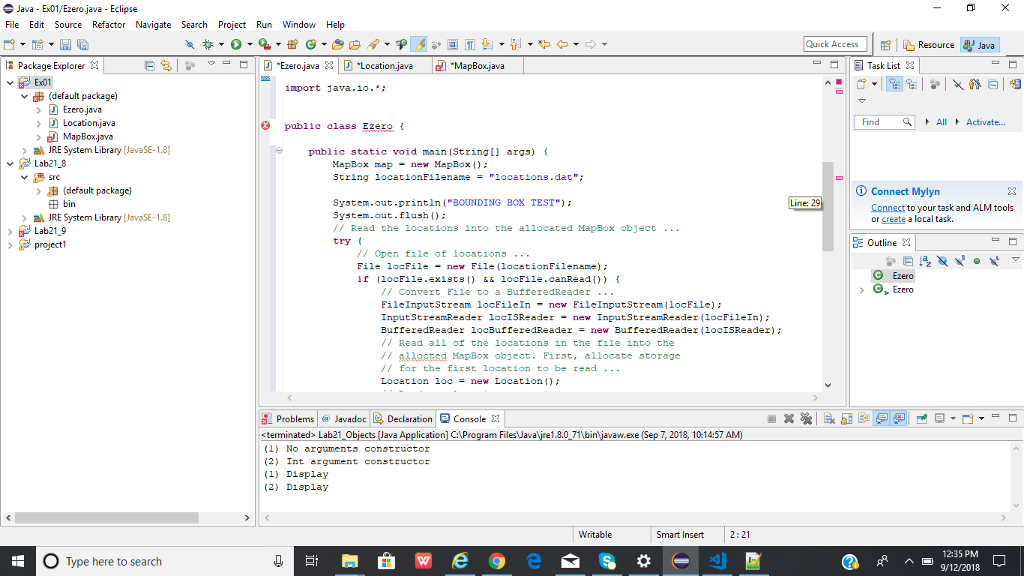Collapse the Ex01 project tree

tap(12, 81)
